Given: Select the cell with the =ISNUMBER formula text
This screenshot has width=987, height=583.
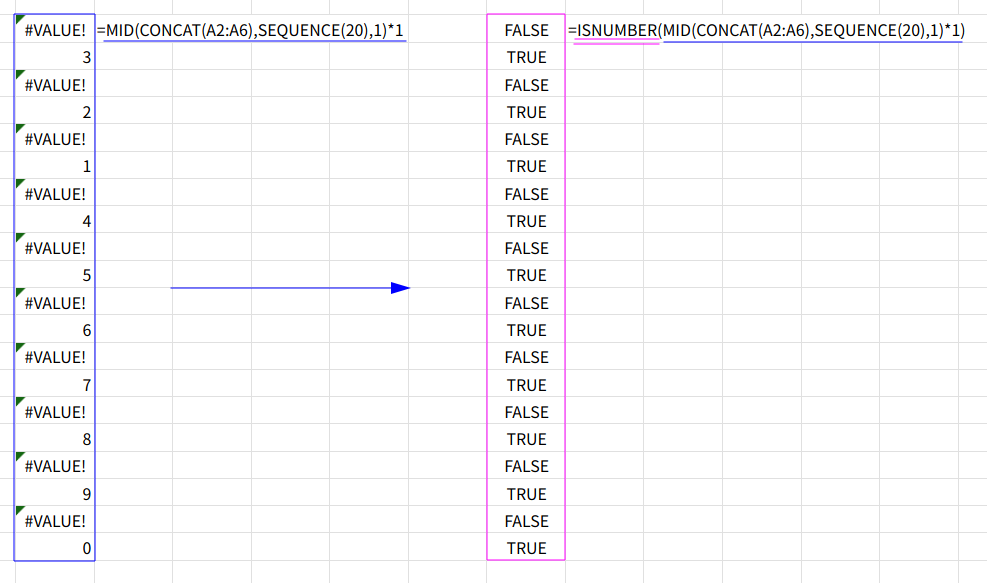Looking at the screenshot, I should pyautogui.click(x=765, y=31).
